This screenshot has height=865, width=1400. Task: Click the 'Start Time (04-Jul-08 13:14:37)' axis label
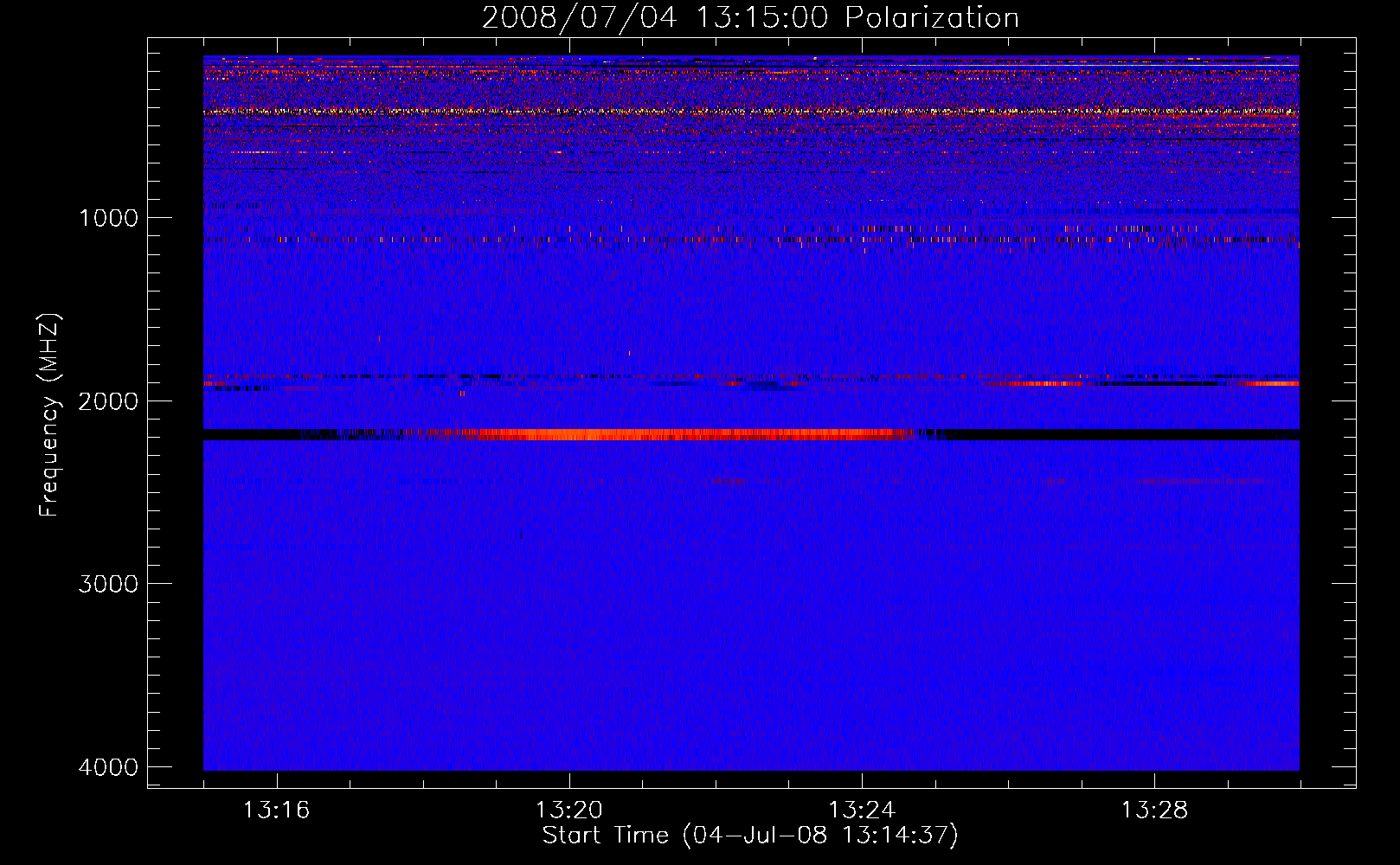[x=750, y=836]
